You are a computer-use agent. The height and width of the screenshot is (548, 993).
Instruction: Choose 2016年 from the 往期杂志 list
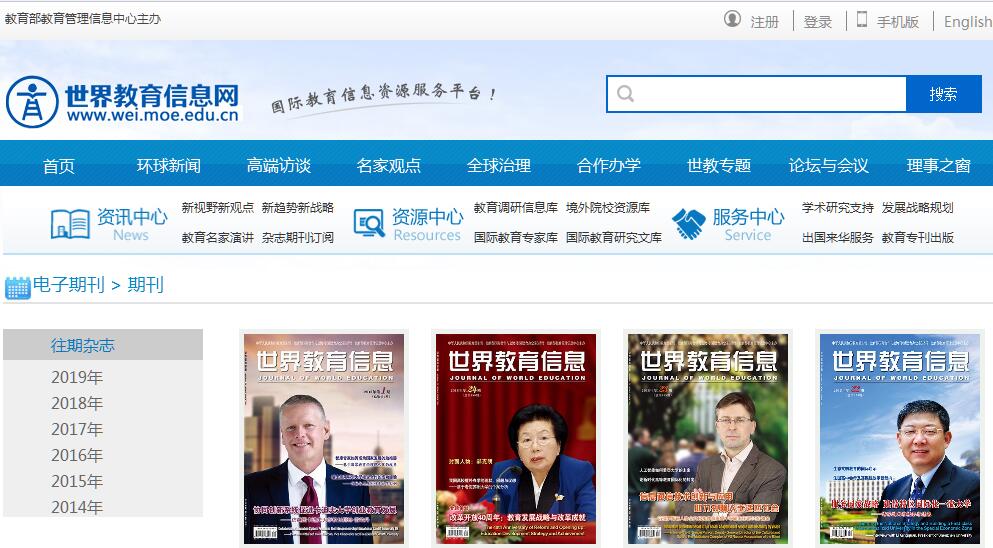pos(77,455)
